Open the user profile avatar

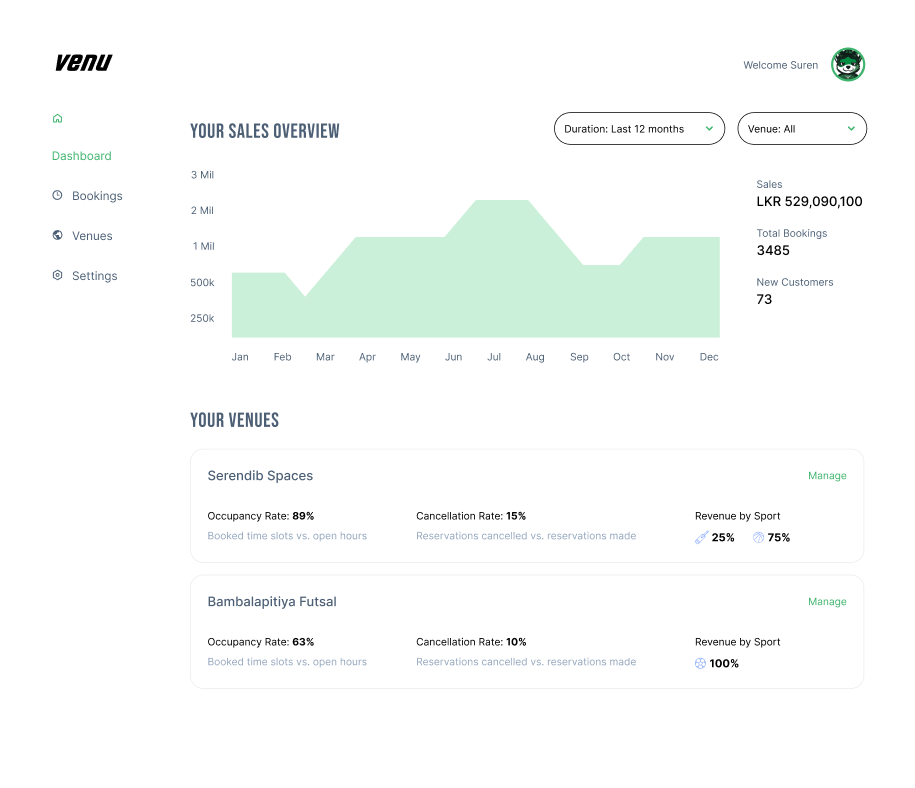click(x=848, y=65)
